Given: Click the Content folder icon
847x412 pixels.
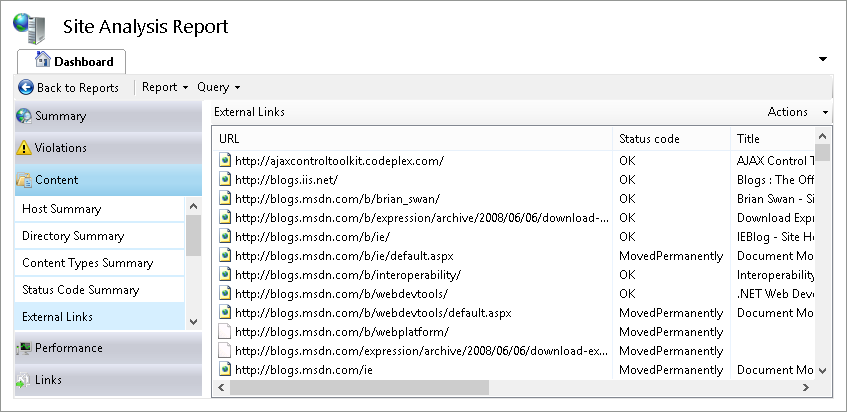Looking at the screenshot, I should [x=24, y=181].
